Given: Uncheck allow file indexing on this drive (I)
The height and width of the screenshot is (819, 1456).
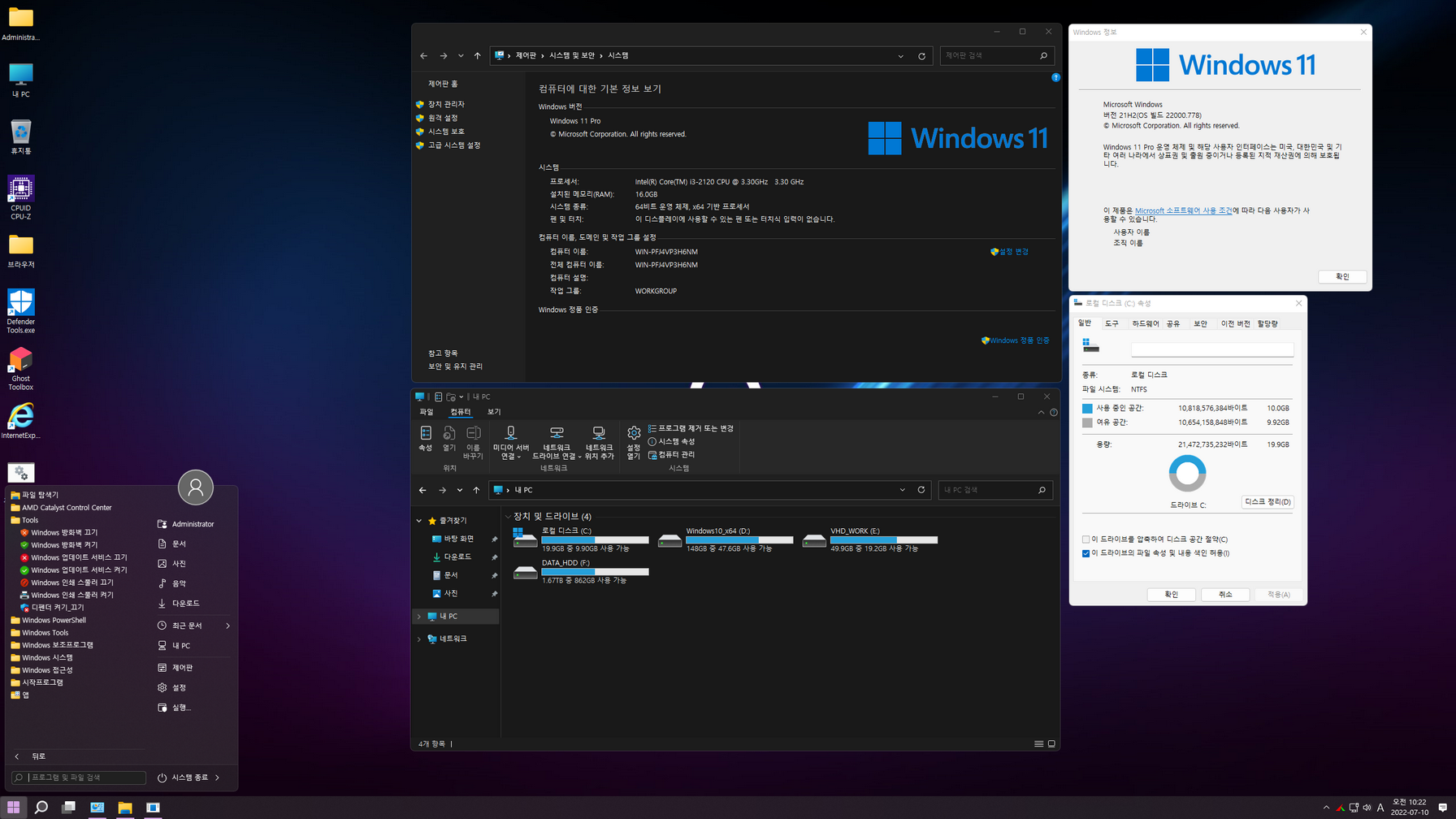Looking at the screenshot, I should (x=1085, y=553).
